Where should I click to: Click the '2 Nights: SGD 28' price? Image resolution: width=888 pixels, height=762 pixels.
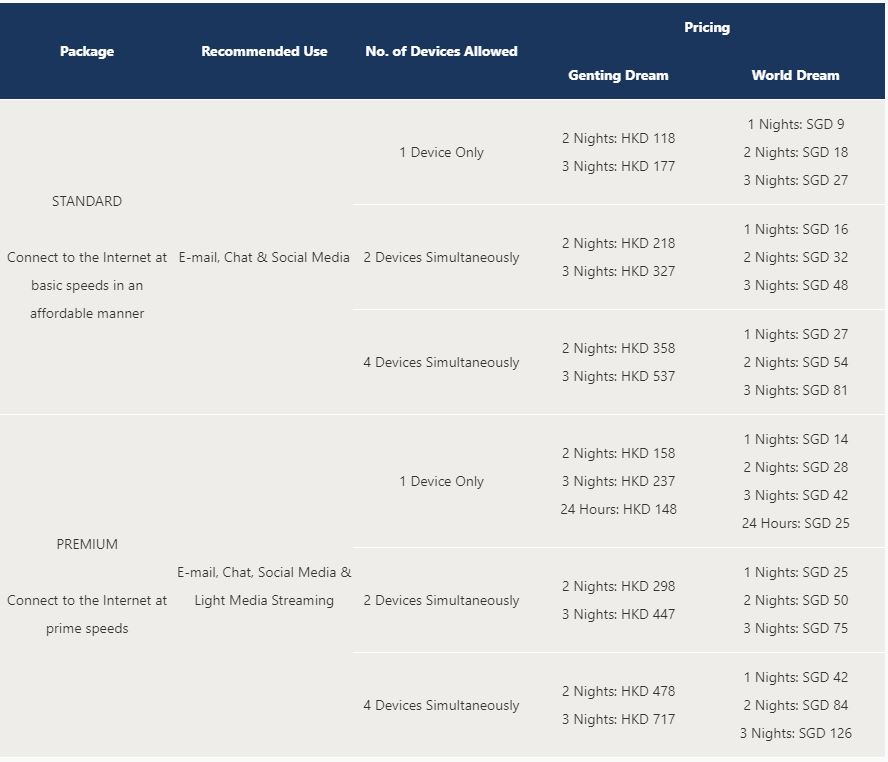(796, 468)
